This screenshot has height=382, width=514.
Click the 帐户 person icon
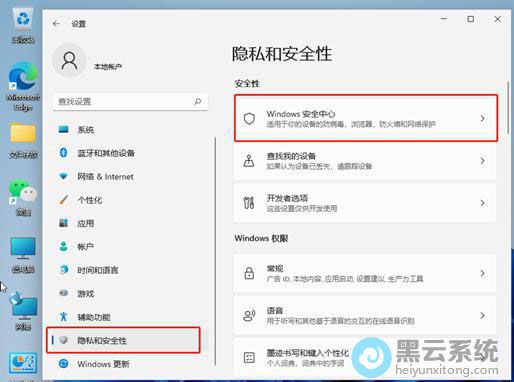click(63, 246)
